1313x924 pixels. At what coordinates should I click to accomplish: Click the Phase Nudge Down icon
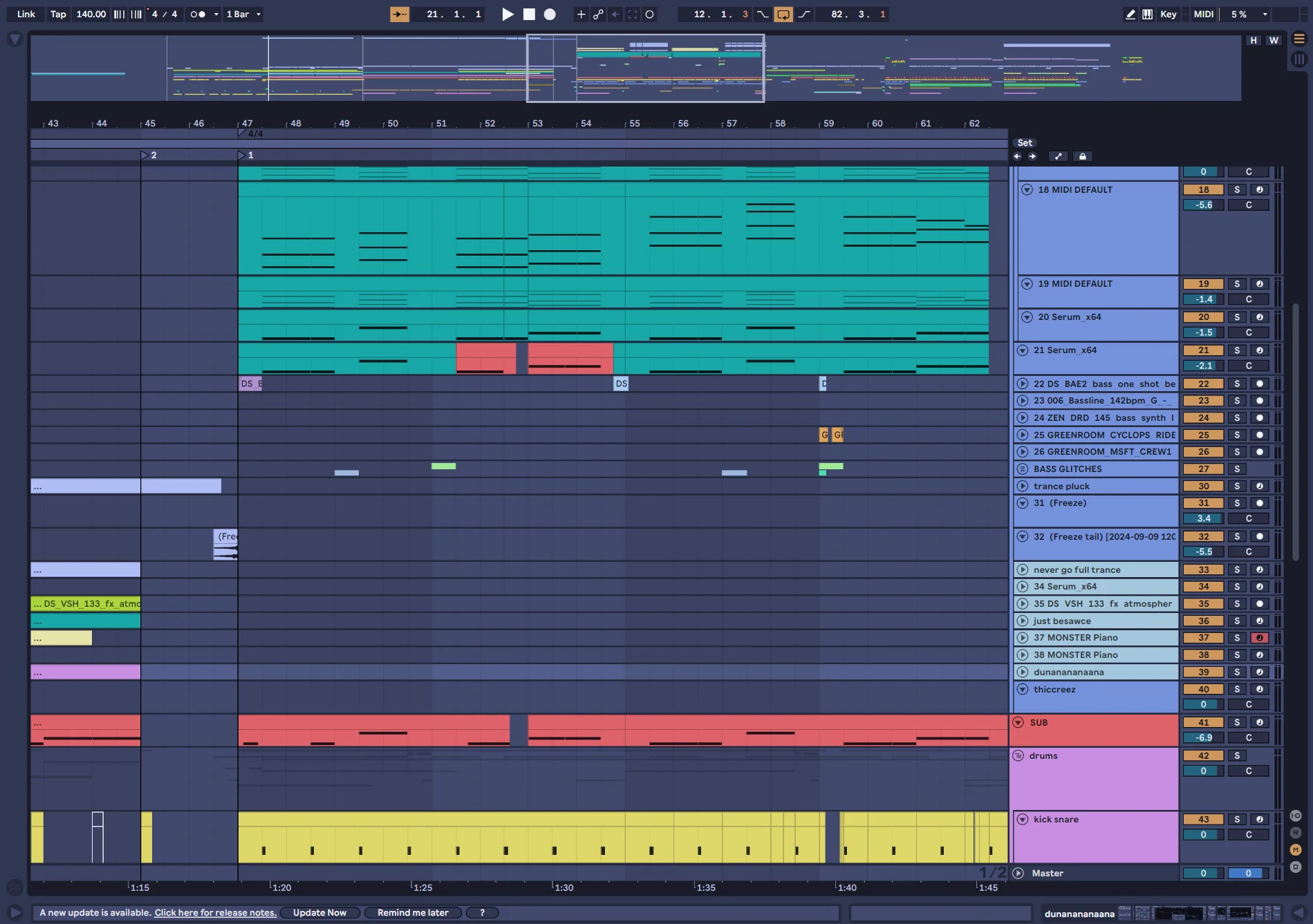point(120,14)
